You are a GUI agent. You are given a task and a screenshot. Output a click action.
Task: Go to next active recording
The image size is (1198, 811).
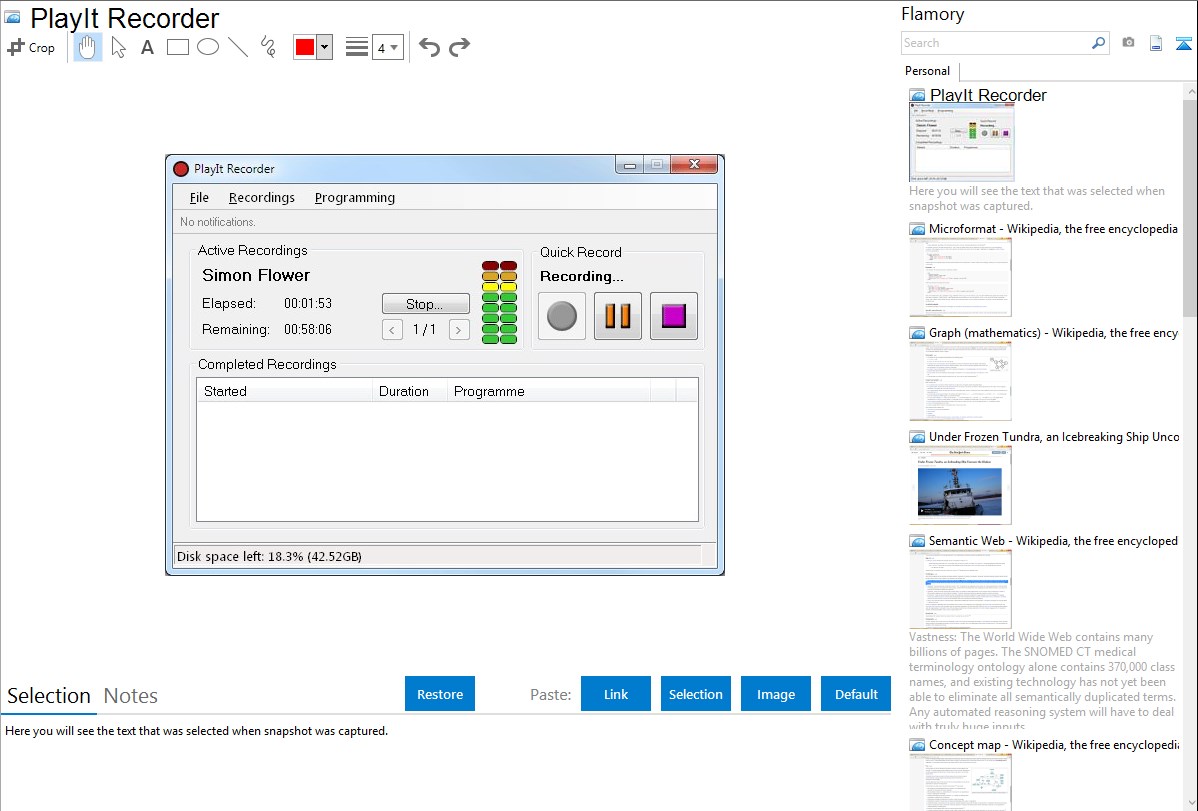click(x=459, y=329)
